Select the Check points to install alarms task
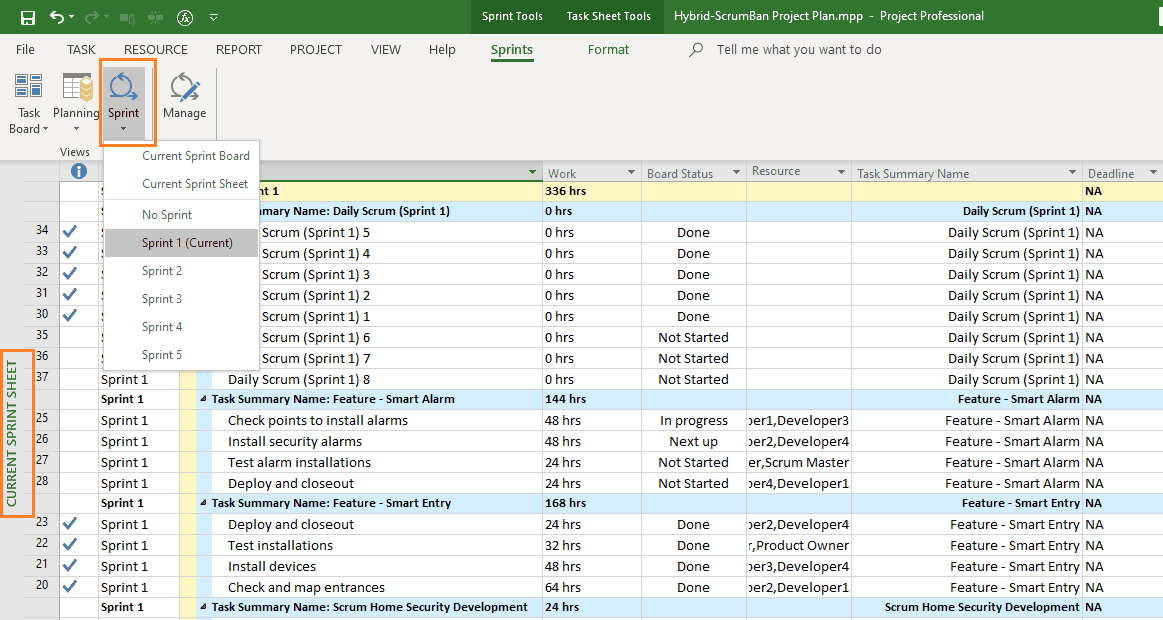The height and width of the screenshot is (620, 1163). [x=317, y=421]
